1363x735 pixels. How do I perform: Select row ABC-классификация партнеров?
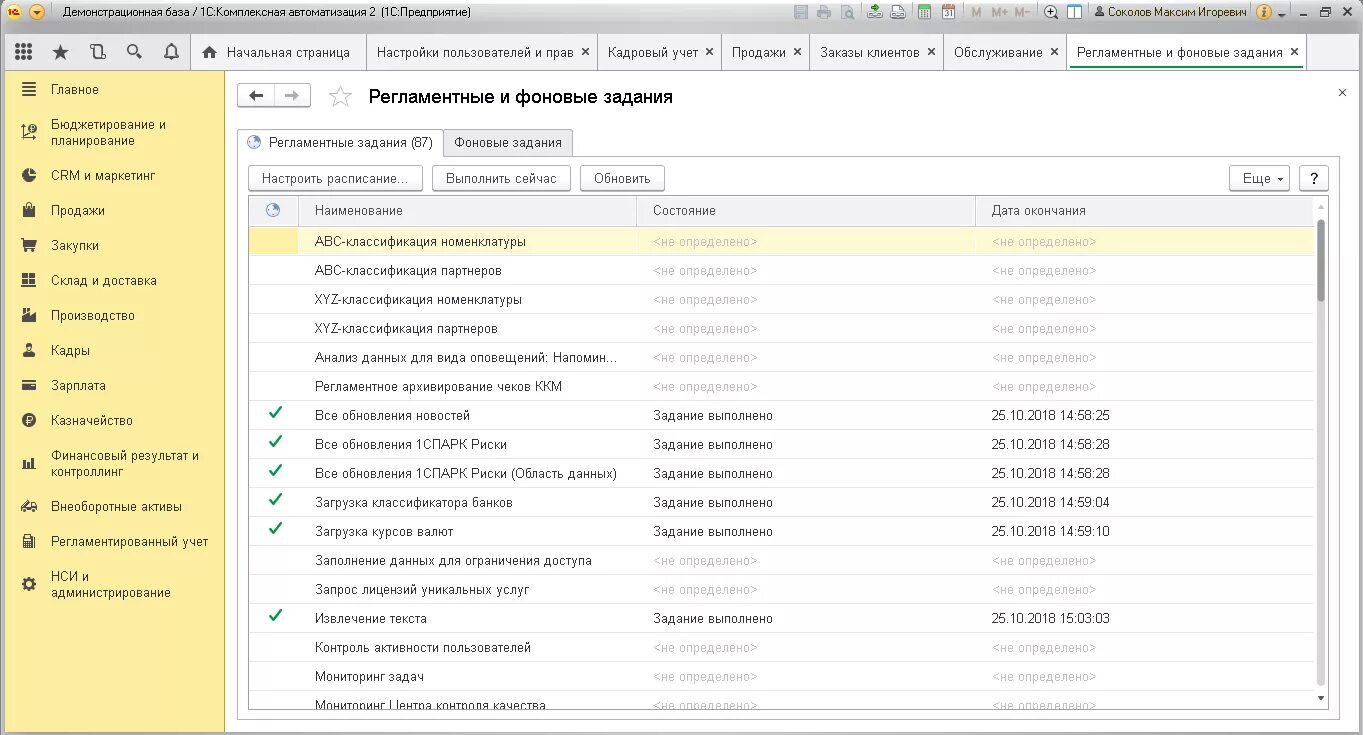pos(781,270)
